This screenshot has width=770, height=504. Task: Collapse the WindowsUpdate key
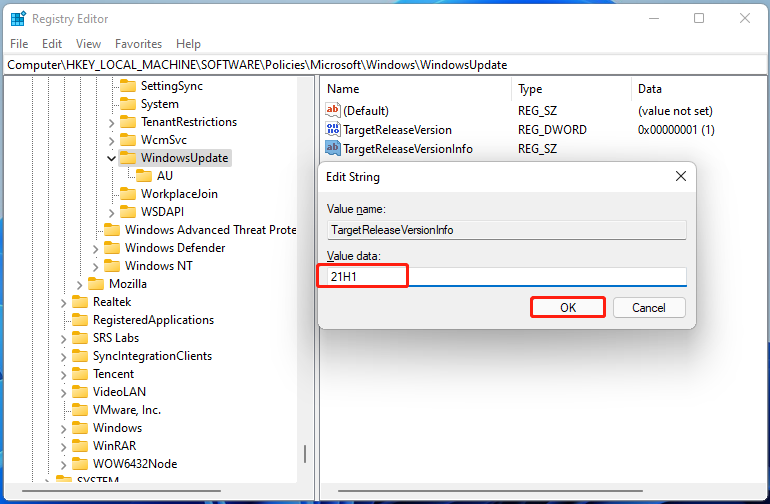pos(111,158)
